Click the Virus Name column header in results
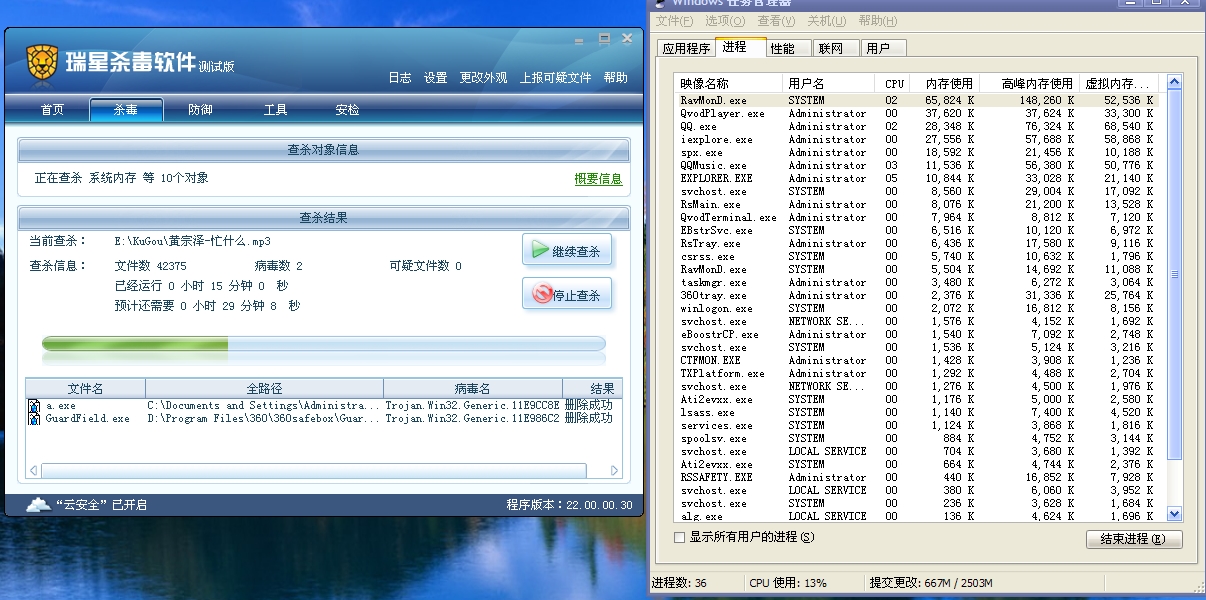Viewport: 1206px width, 600px height. [473, 388]
